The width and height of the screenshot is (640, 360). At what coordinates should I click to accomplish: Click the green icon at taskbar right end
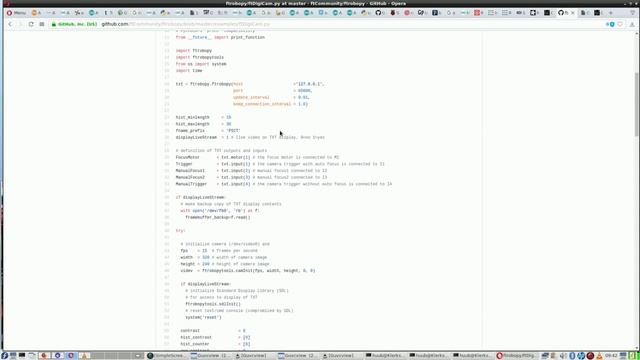pos(632,356)
